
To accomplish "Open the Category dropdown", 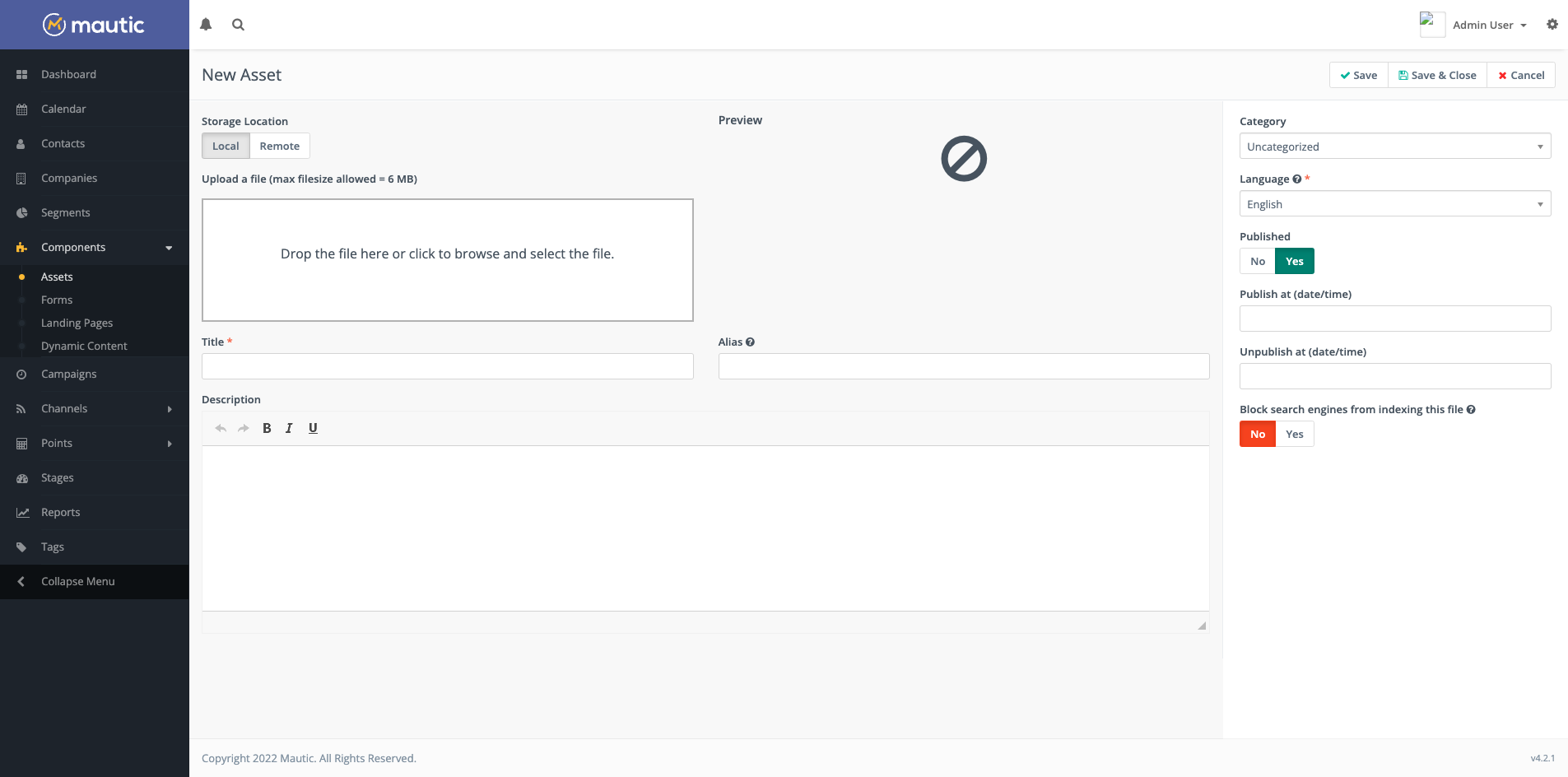I will [1394, 147].
